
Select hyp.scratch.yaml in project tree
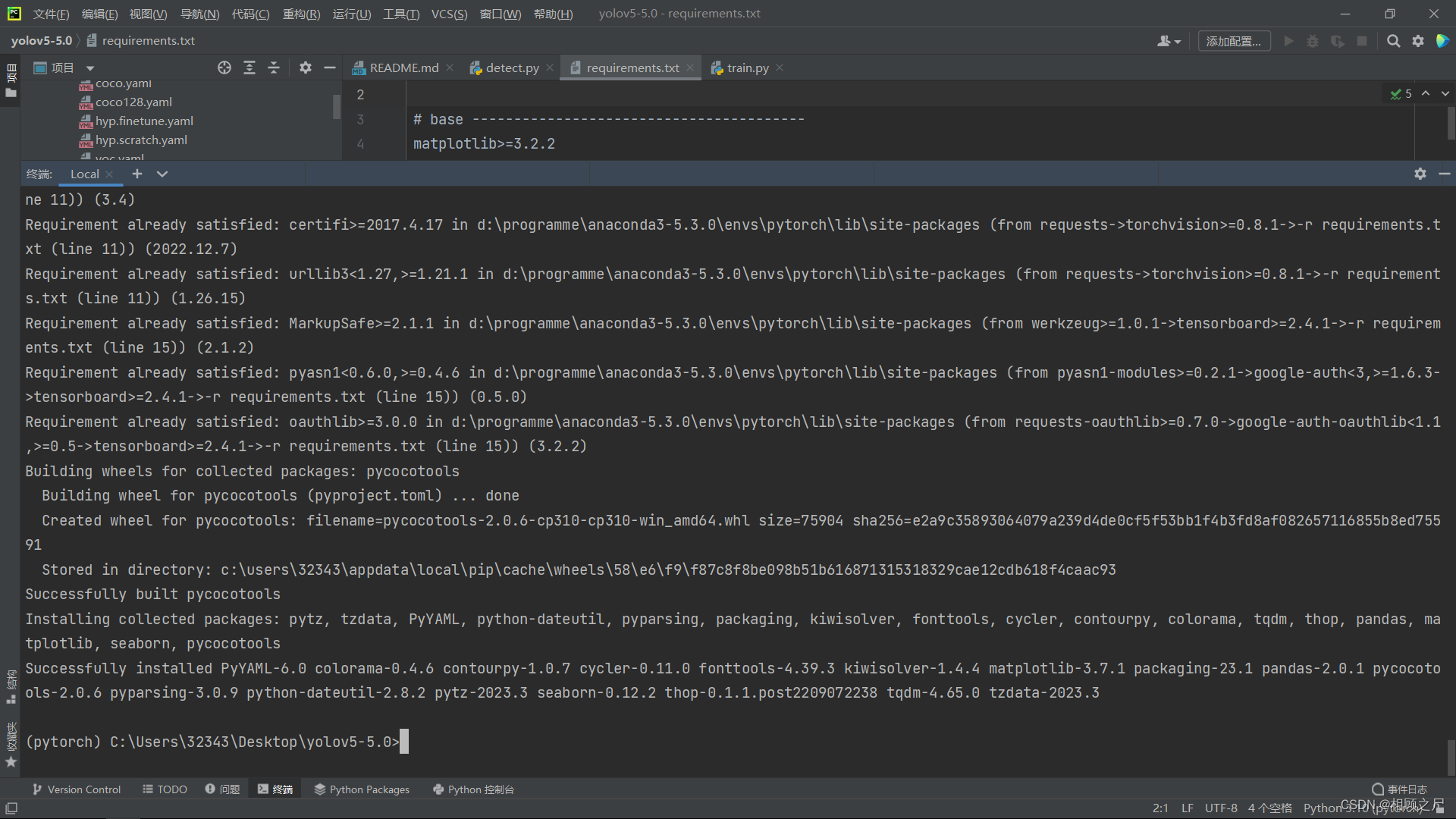[x=141, y=140]
